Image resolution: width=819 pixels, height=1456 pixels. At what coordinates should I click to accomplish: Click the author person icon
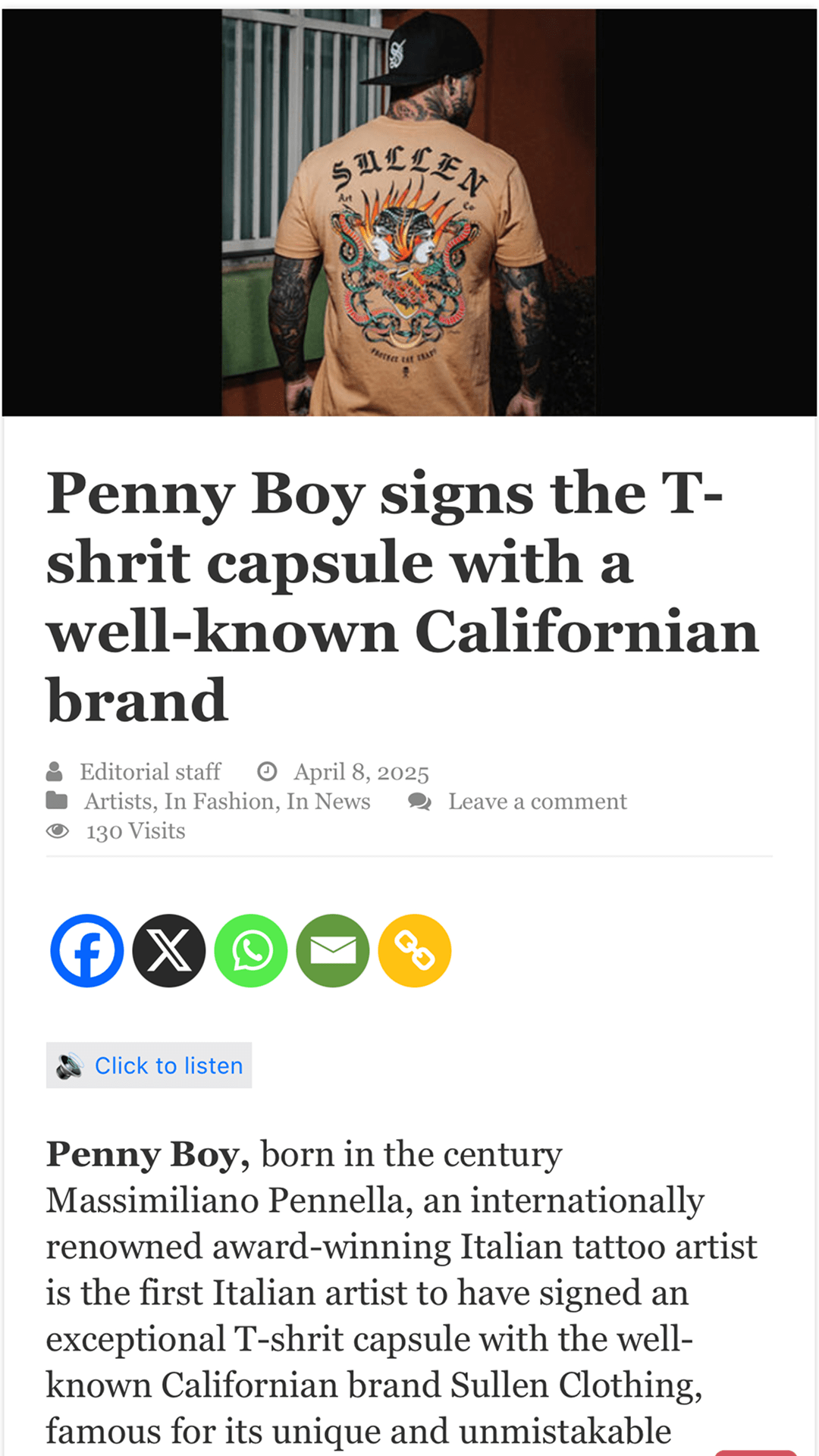55,772
